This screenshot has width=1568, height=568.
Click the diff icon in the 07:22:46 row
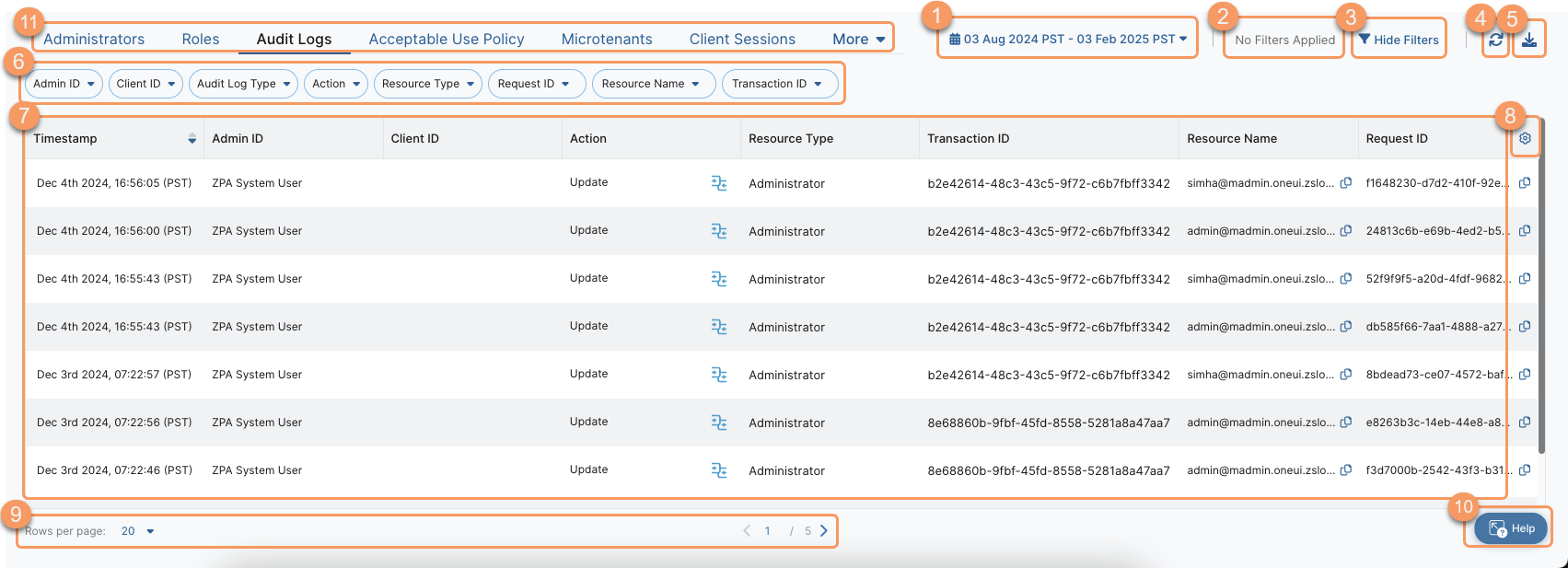(719, 470)
